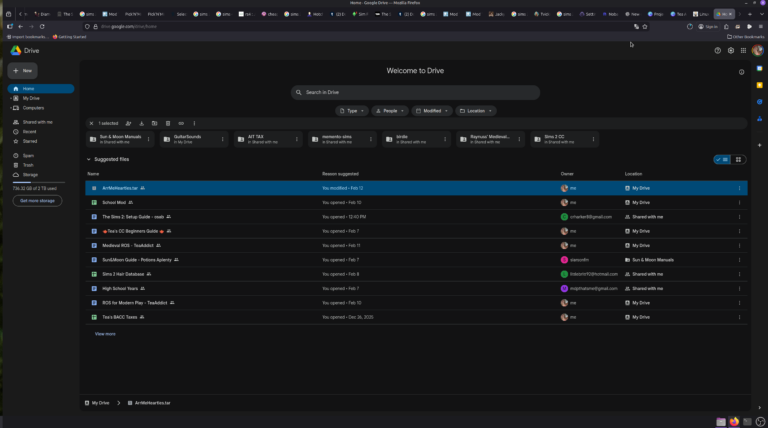The width and height of the screenshot is (768, 428).
Task: Click the Get more storage button
Action: 38,201
